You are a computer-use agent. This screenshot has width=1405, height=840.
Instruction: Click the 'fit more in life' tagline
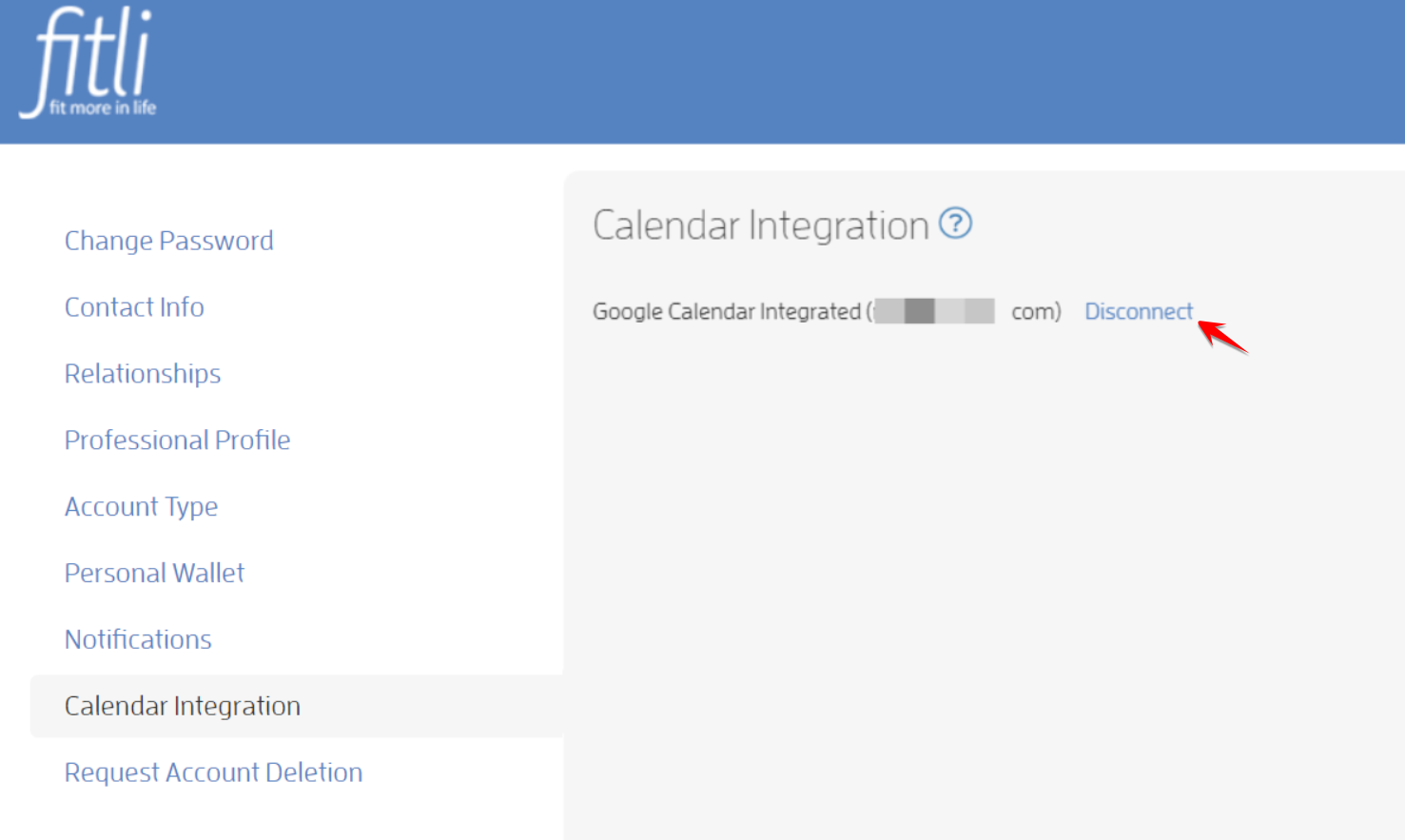pos(103,107)
